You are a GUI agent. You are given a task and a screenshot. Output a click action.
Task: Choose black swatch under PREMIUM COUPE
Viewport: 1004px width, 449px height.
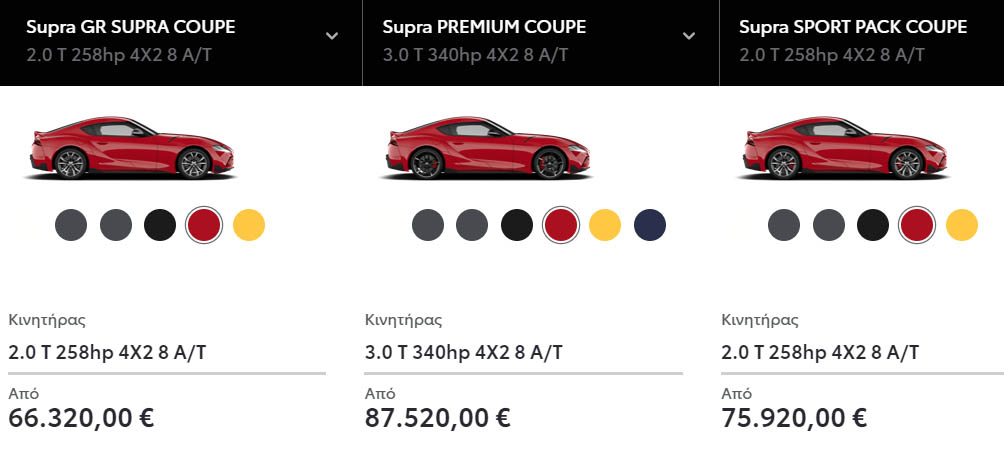click(x=517, y=225)
